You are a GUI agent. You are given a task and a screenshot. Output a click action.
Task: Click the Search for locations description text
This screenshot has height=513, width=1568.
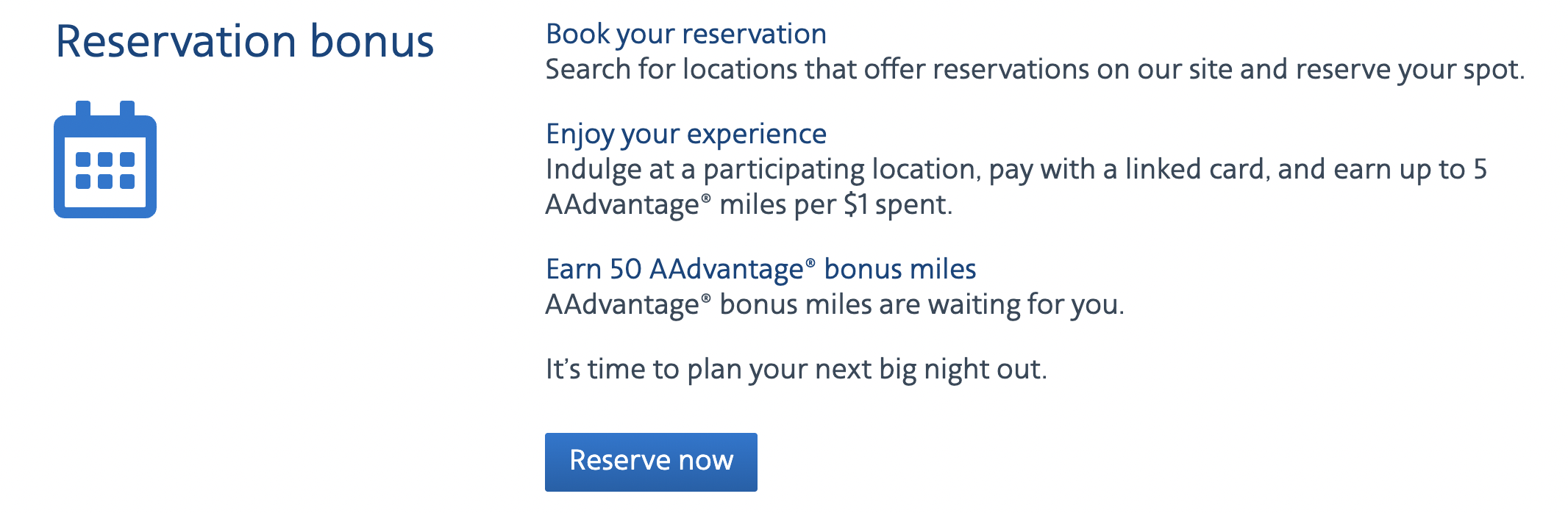pos(1036,70)
